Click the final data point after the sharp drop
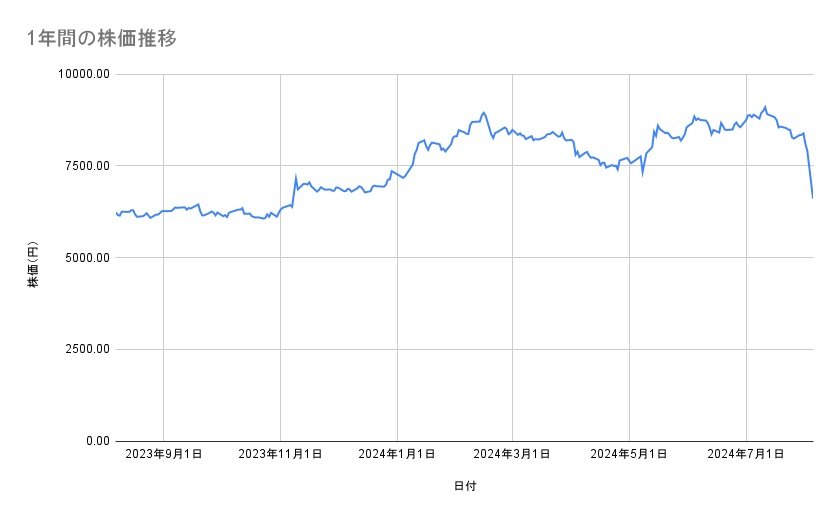Image resolution: width=839 pixels, height=519 pixels. tap(812, 197)
